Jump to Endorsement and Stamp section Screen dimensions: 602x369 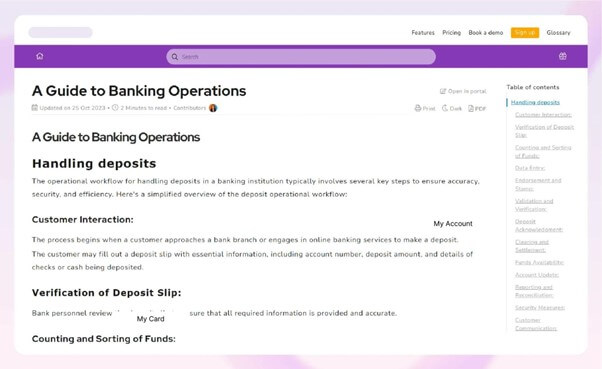click(x=538, y=184)
